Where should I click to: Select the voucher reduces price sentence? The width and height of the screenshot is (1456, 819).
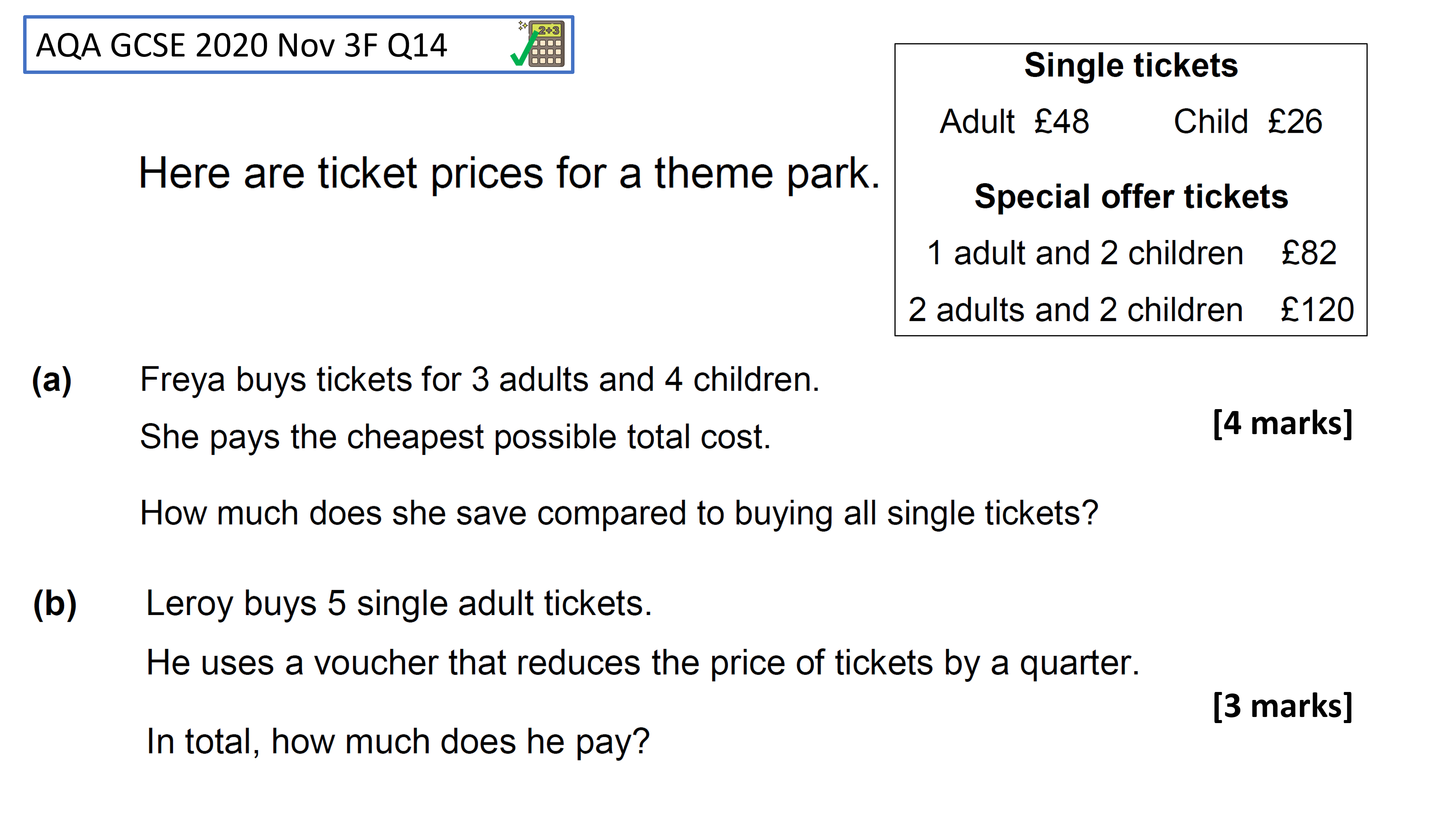pos(643,663)
